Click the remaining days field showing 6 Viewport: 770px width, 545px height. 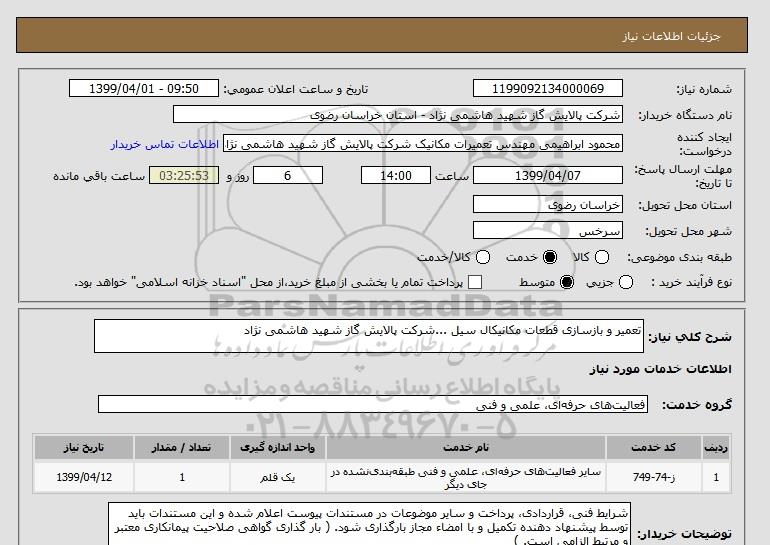tap(288, 175)
